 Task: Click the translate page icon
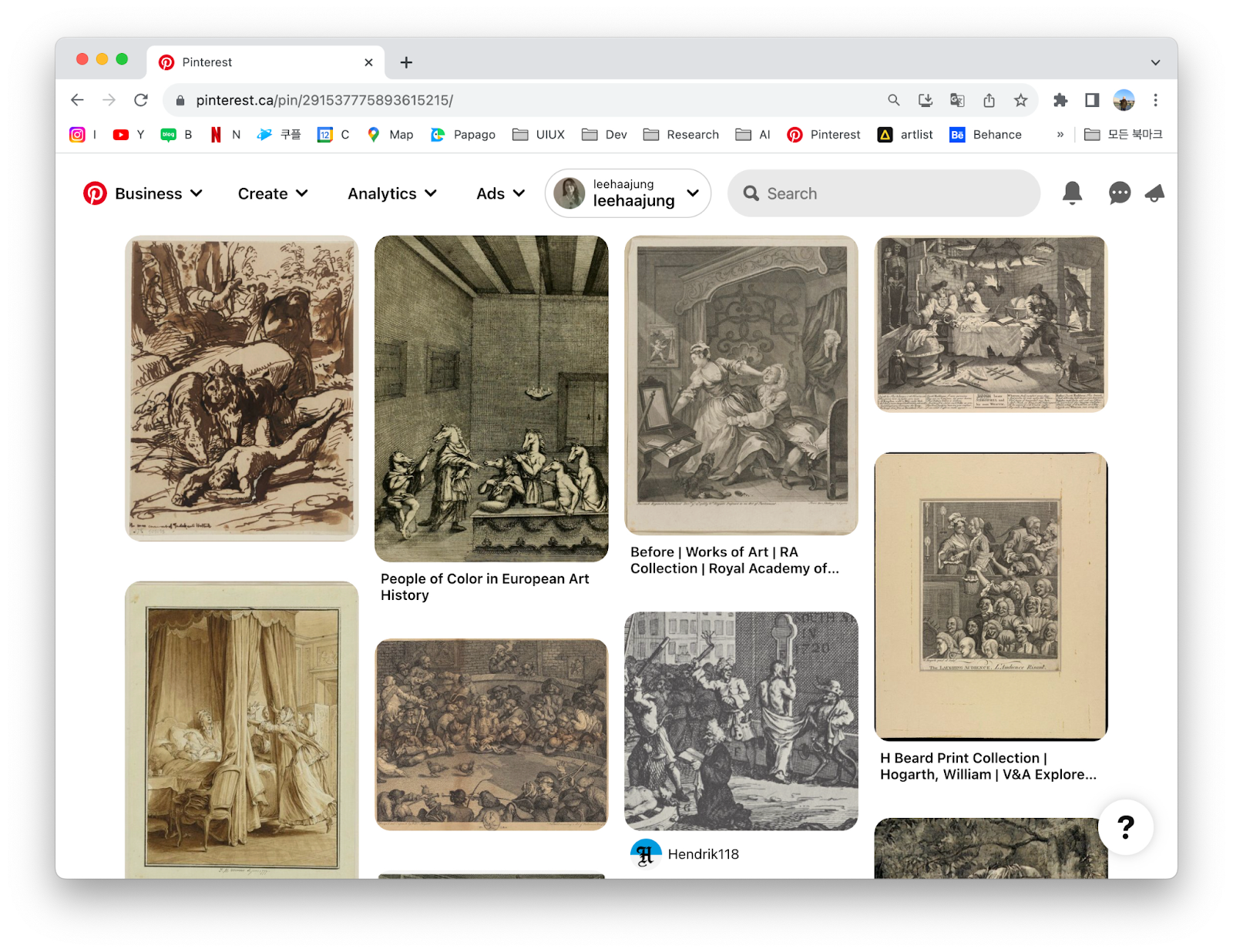(957, 100)
